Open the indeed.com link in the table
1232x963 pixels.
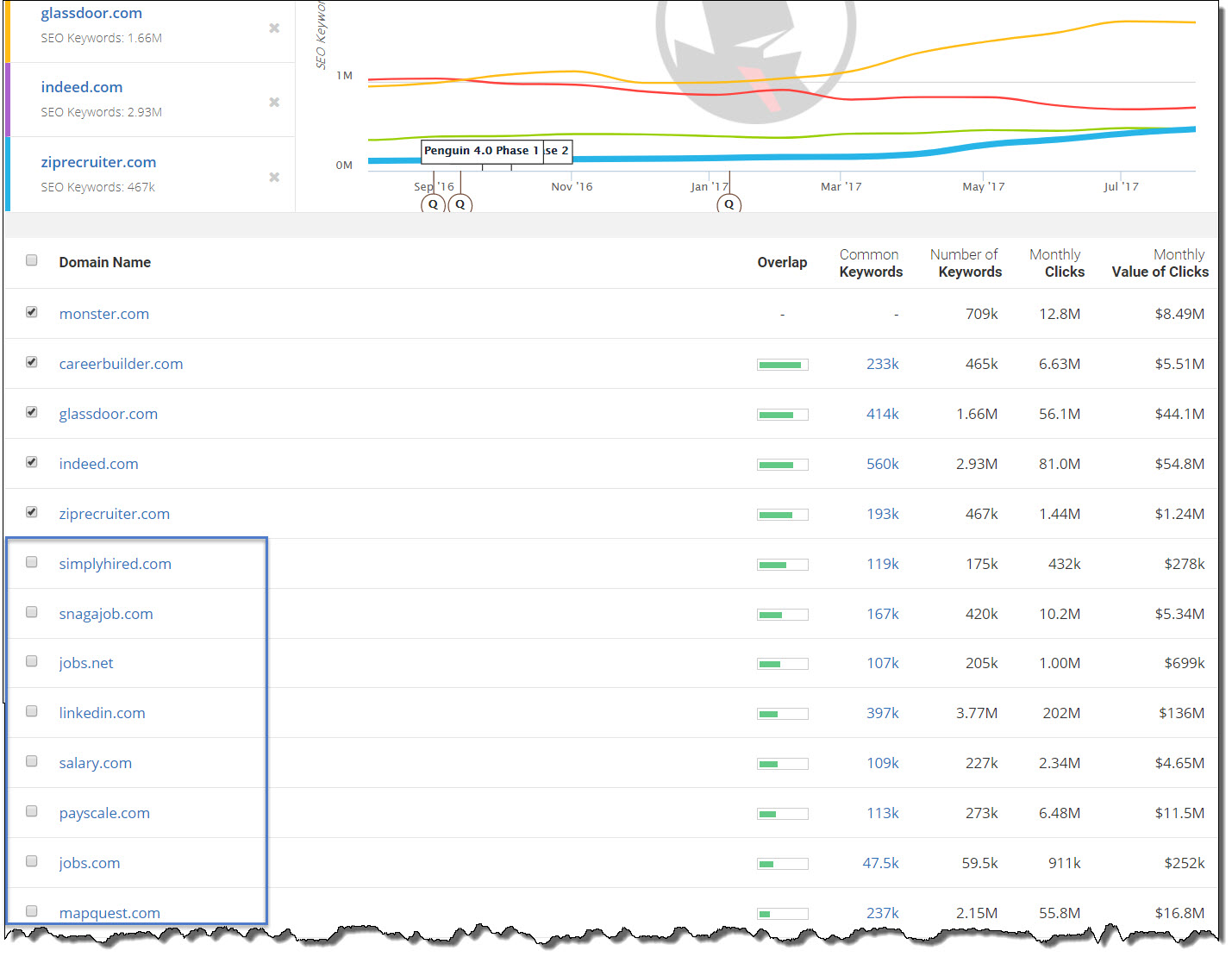tap(98, 464)
